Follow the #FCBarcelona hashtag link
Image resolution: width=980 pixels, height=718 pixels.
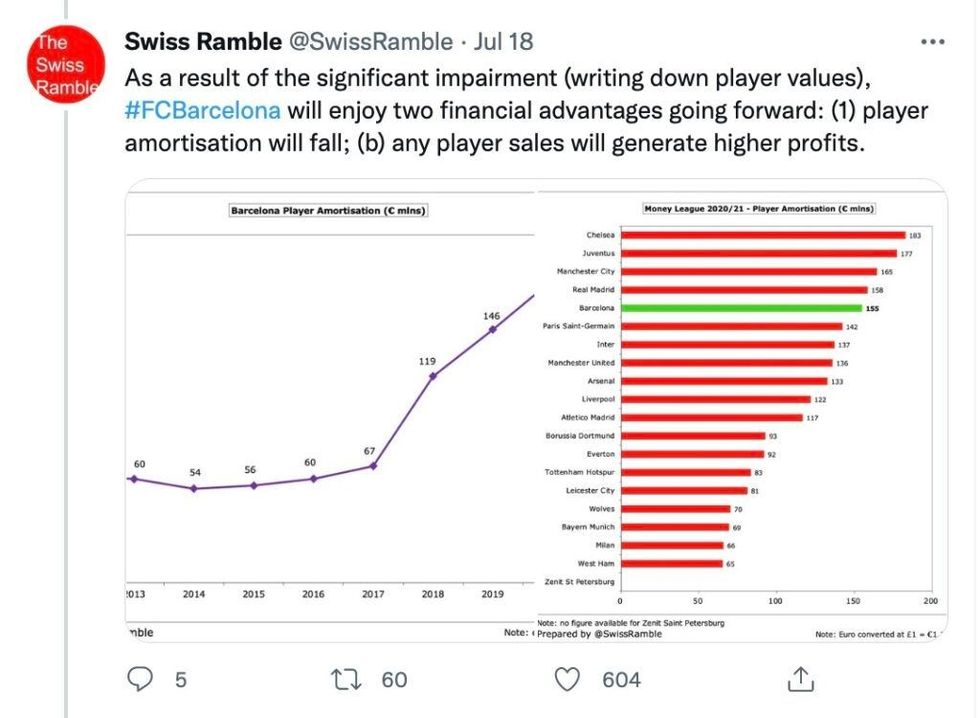click(203, 109)
